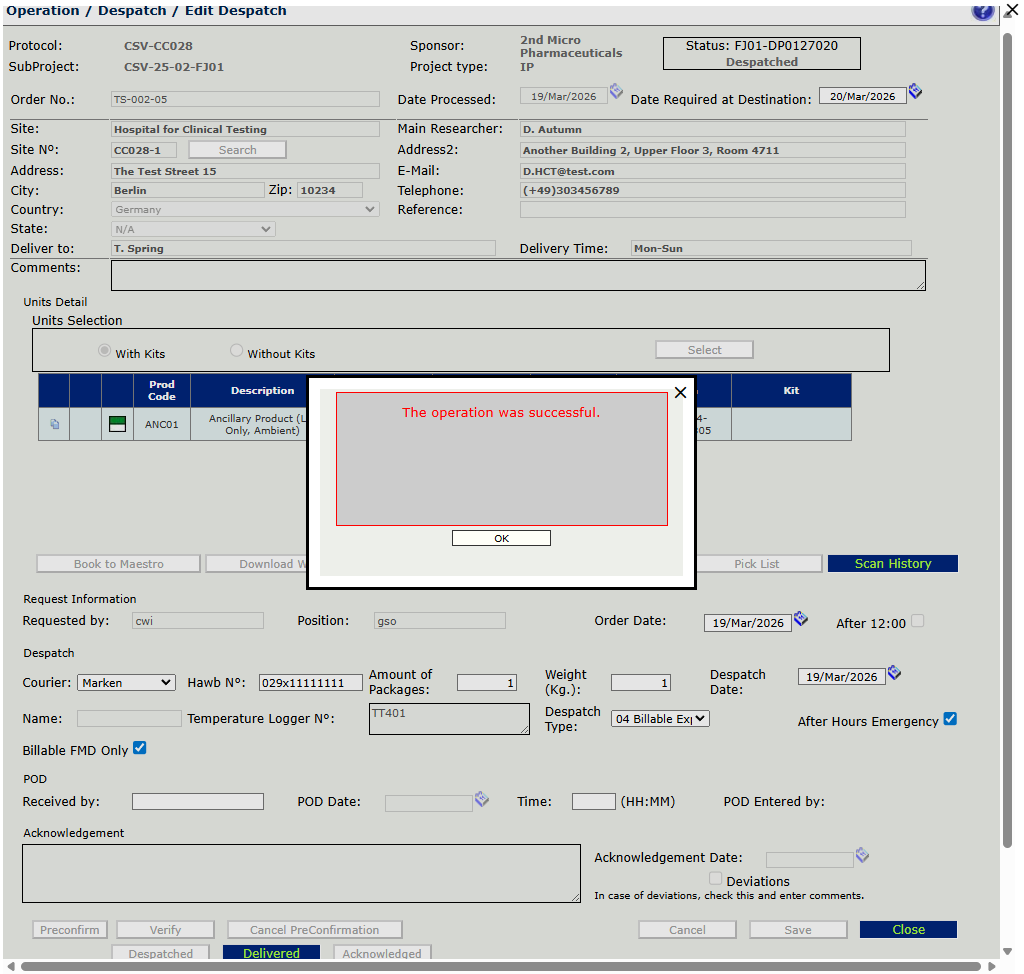Image resolution: width=1024 pixels, height=974 pixels.
Task: Uncheck the After Hours Emergency checkbox
Action: pos(950,719)
